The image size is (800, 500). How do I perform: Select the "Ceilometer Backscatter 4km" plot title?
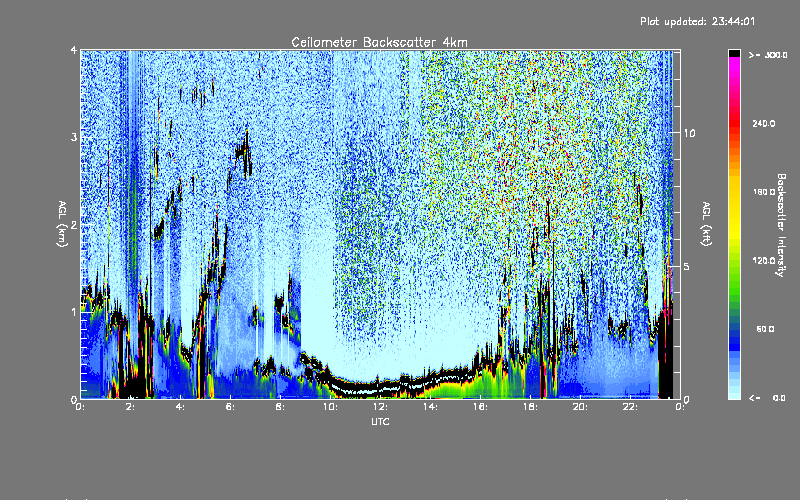click(379, 42)
